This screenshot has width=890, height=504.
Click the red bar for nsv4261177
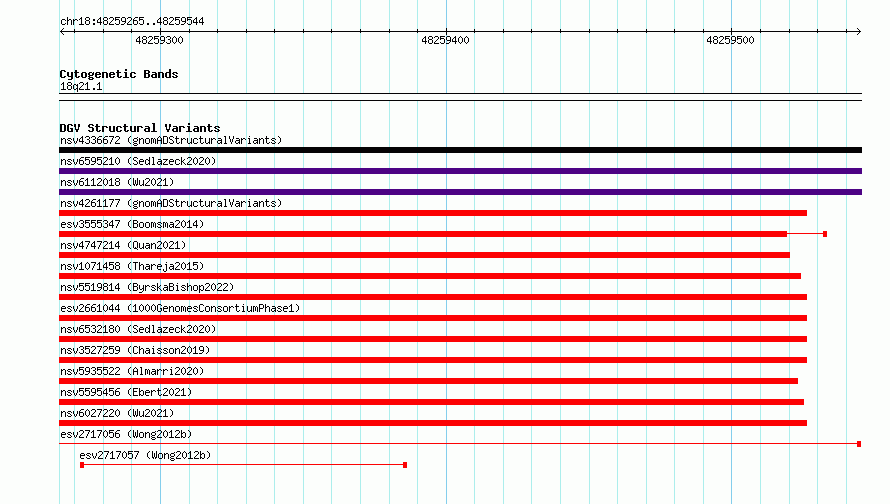[x=433, y=213]
